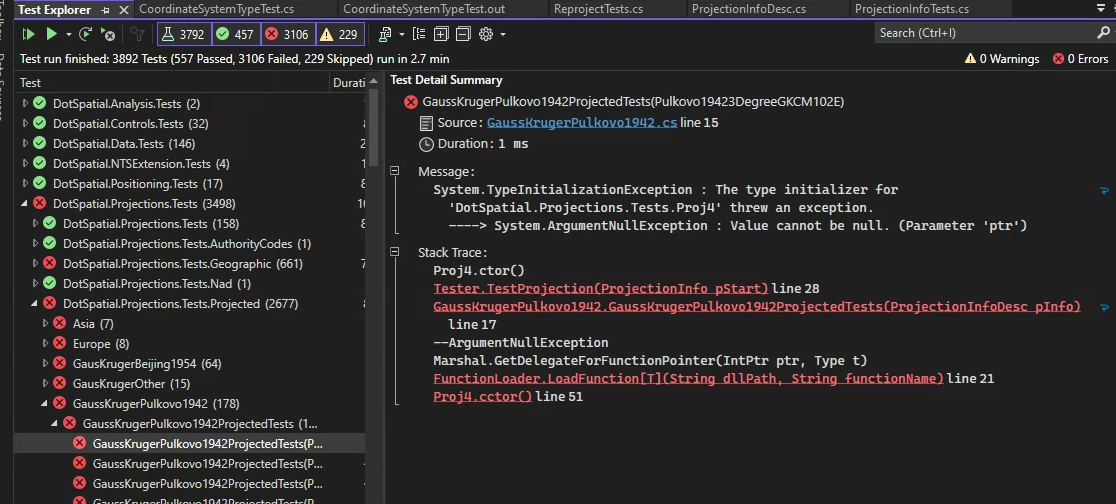Toggle the 0 Errors filter

(x=1080, y=59)
